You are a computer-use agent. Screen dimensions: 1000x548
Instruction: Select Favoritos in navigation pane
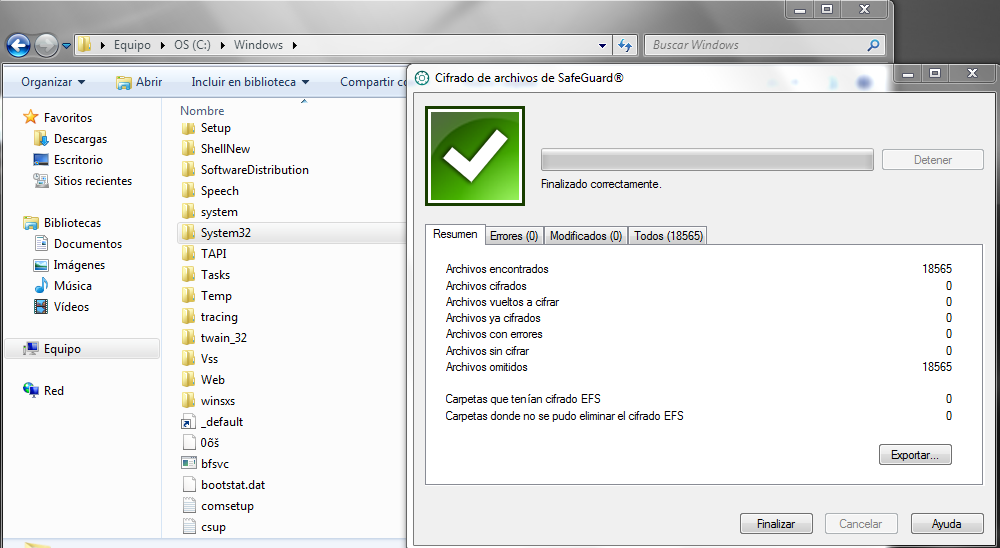point(68,117)
